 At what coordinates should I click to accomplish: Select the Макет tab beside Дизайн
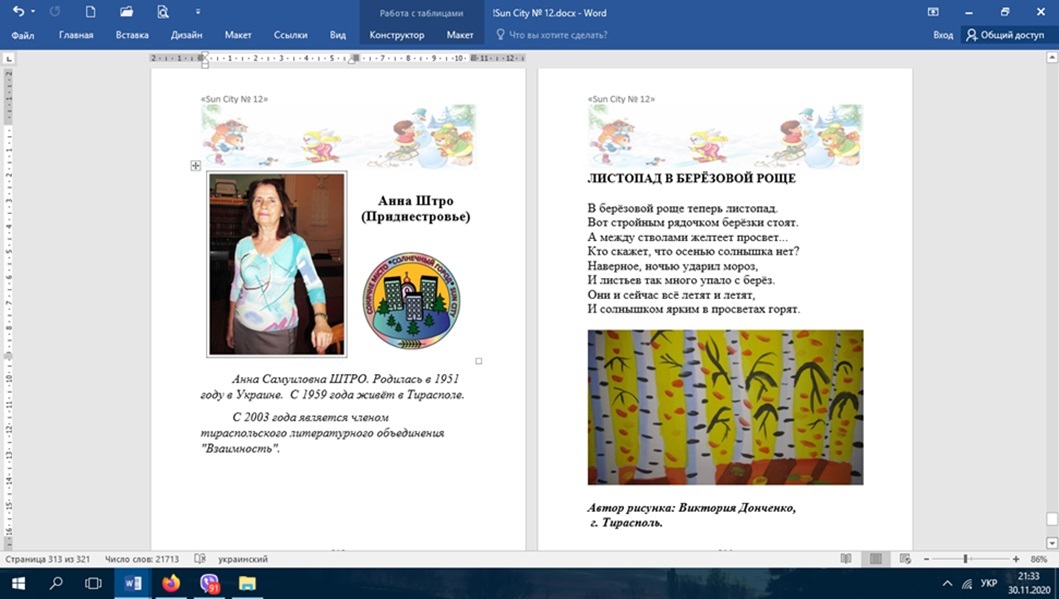coord(238,35)
